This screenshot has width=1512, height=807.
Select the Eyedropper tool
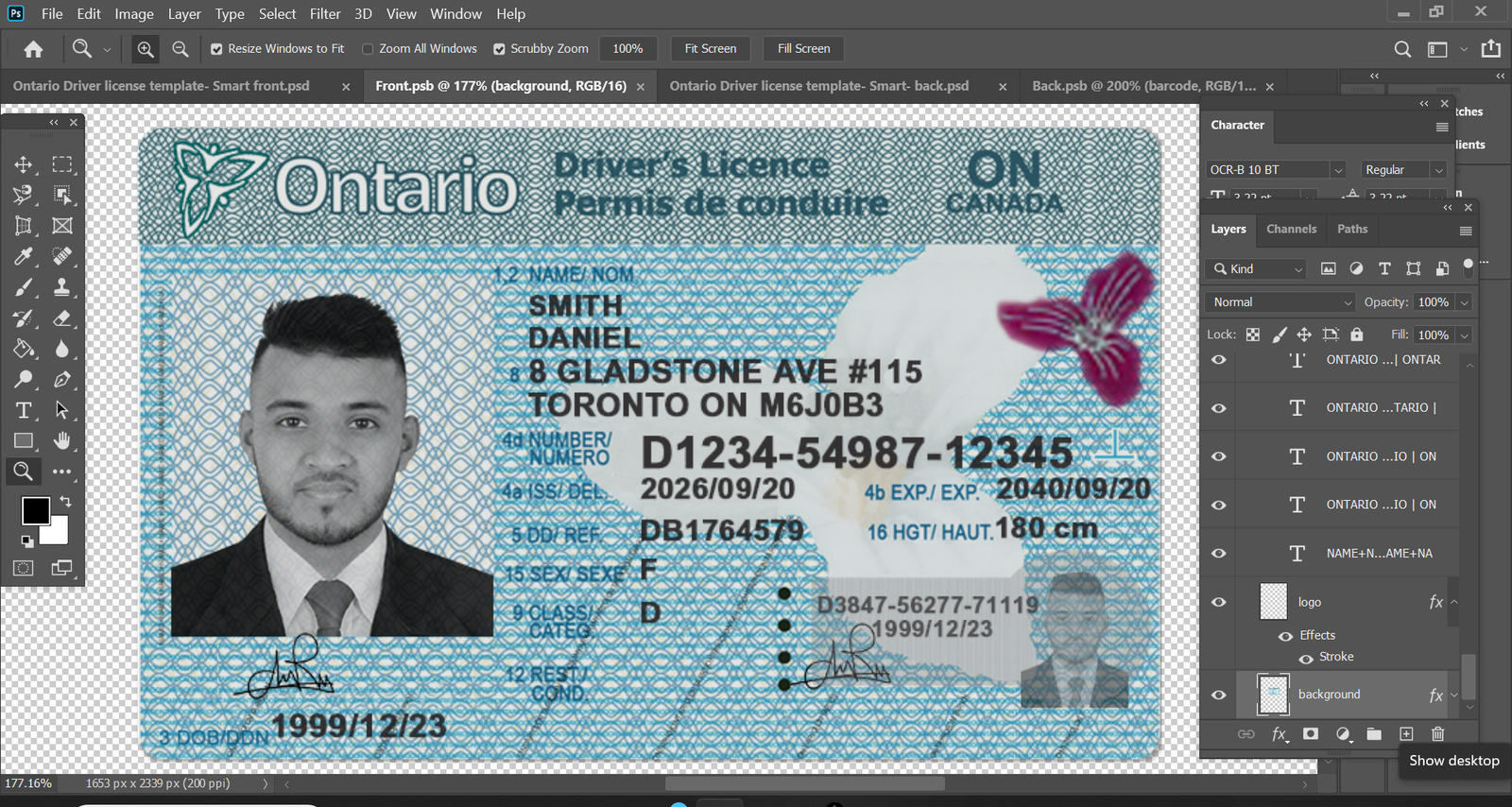[x=24, y=256]
